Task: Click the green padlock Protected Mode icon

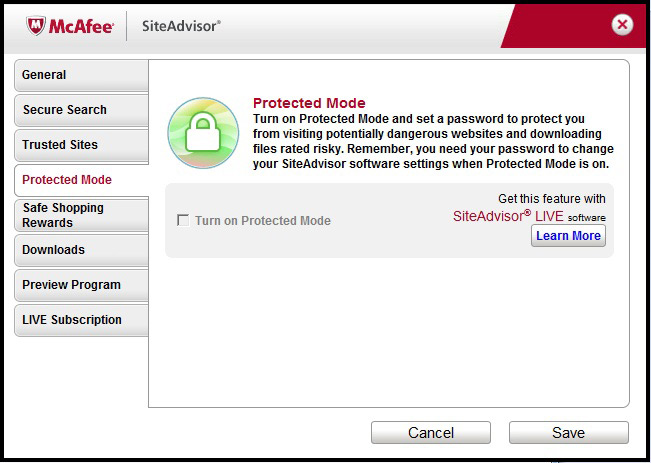Action: tap(203, 133)
